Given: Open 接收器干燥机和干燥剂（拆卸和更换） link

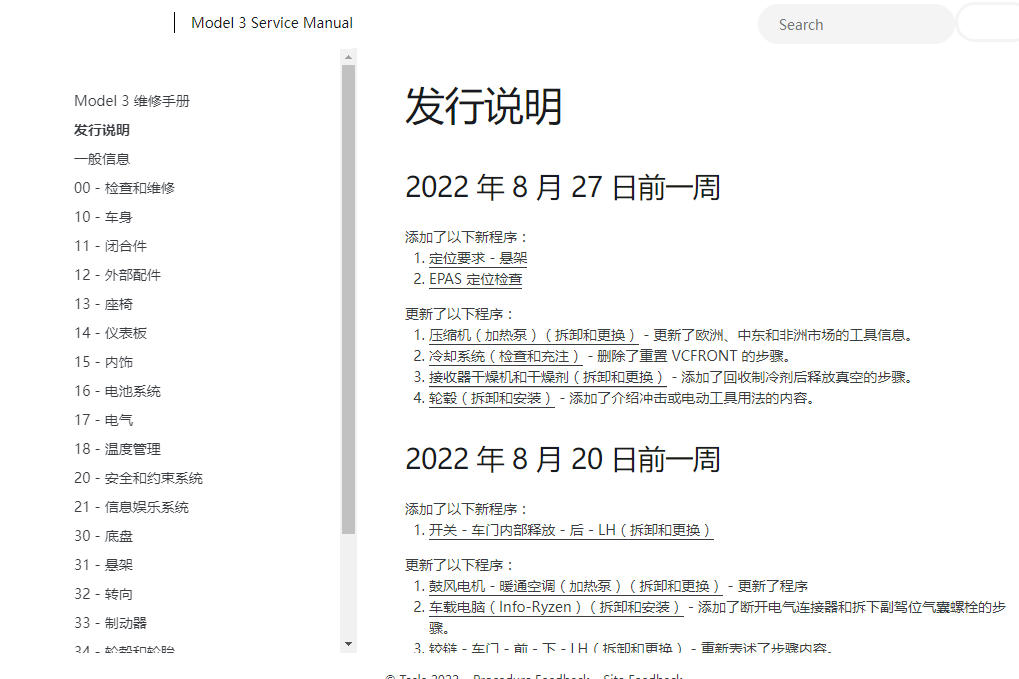Looking at the screenshot, I should pyautogui.click(x=547, y=377).
